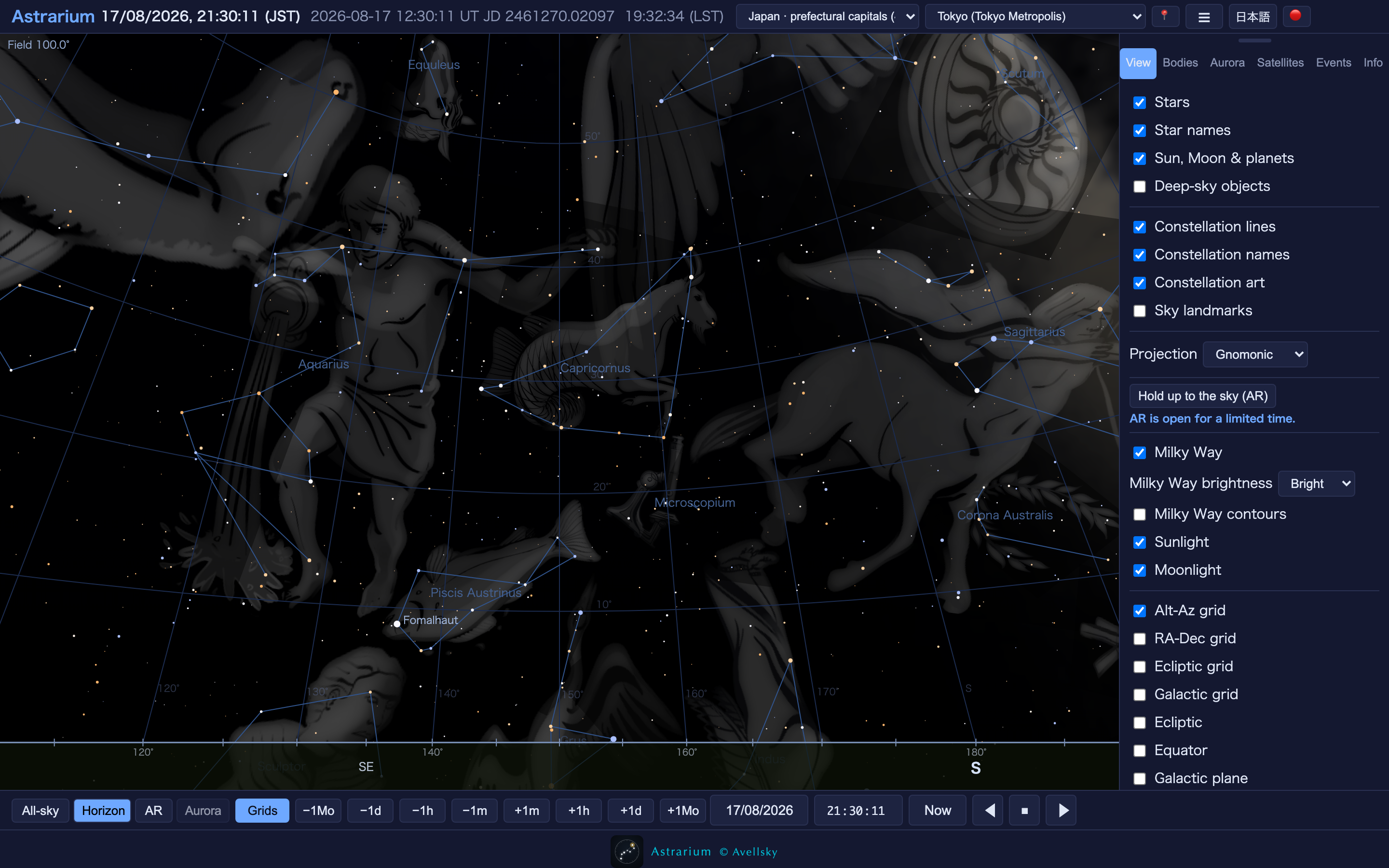Click the Astrarium logo icon in footer
The height and width of the screenshot is (868, 1389).
pos(626,851)
